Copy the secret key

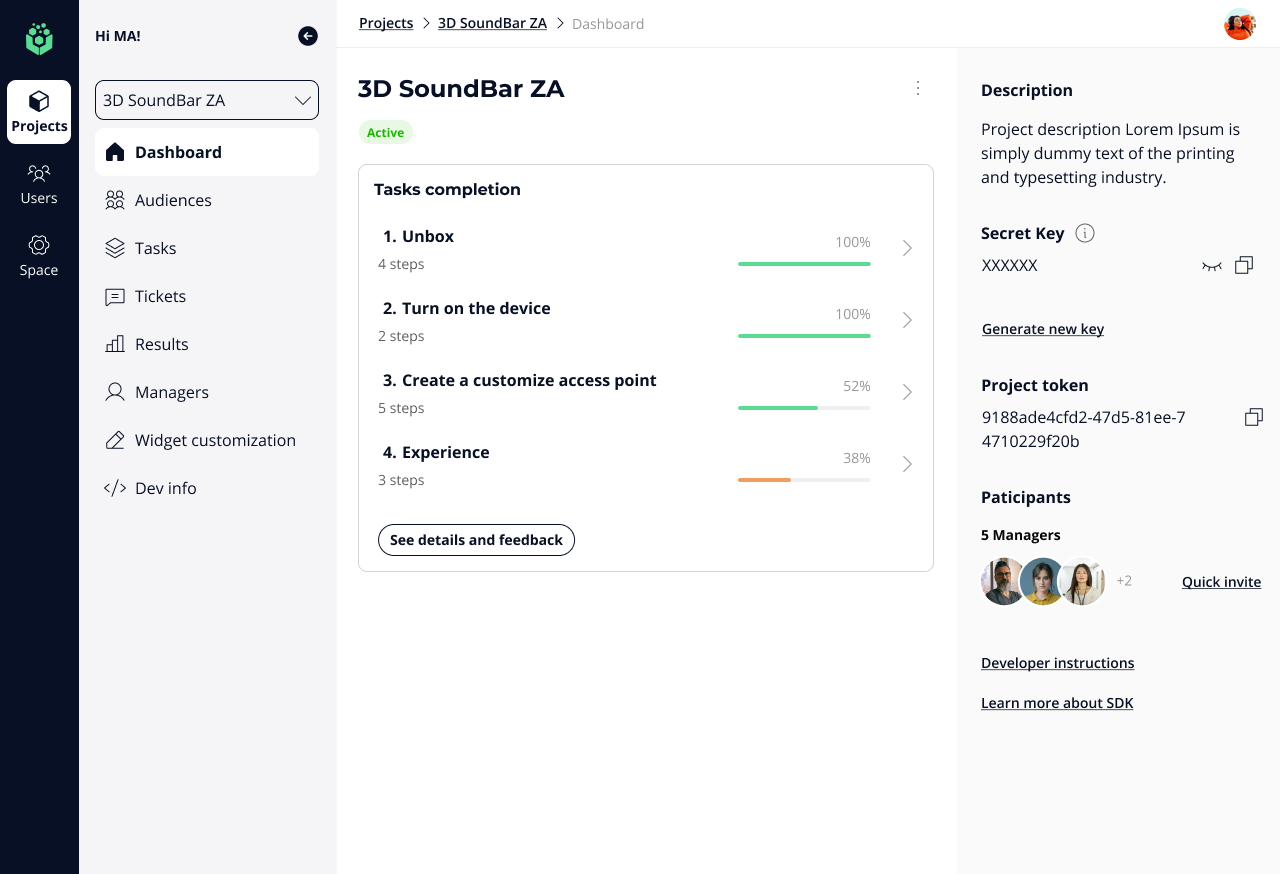[x=1244, y=265]
